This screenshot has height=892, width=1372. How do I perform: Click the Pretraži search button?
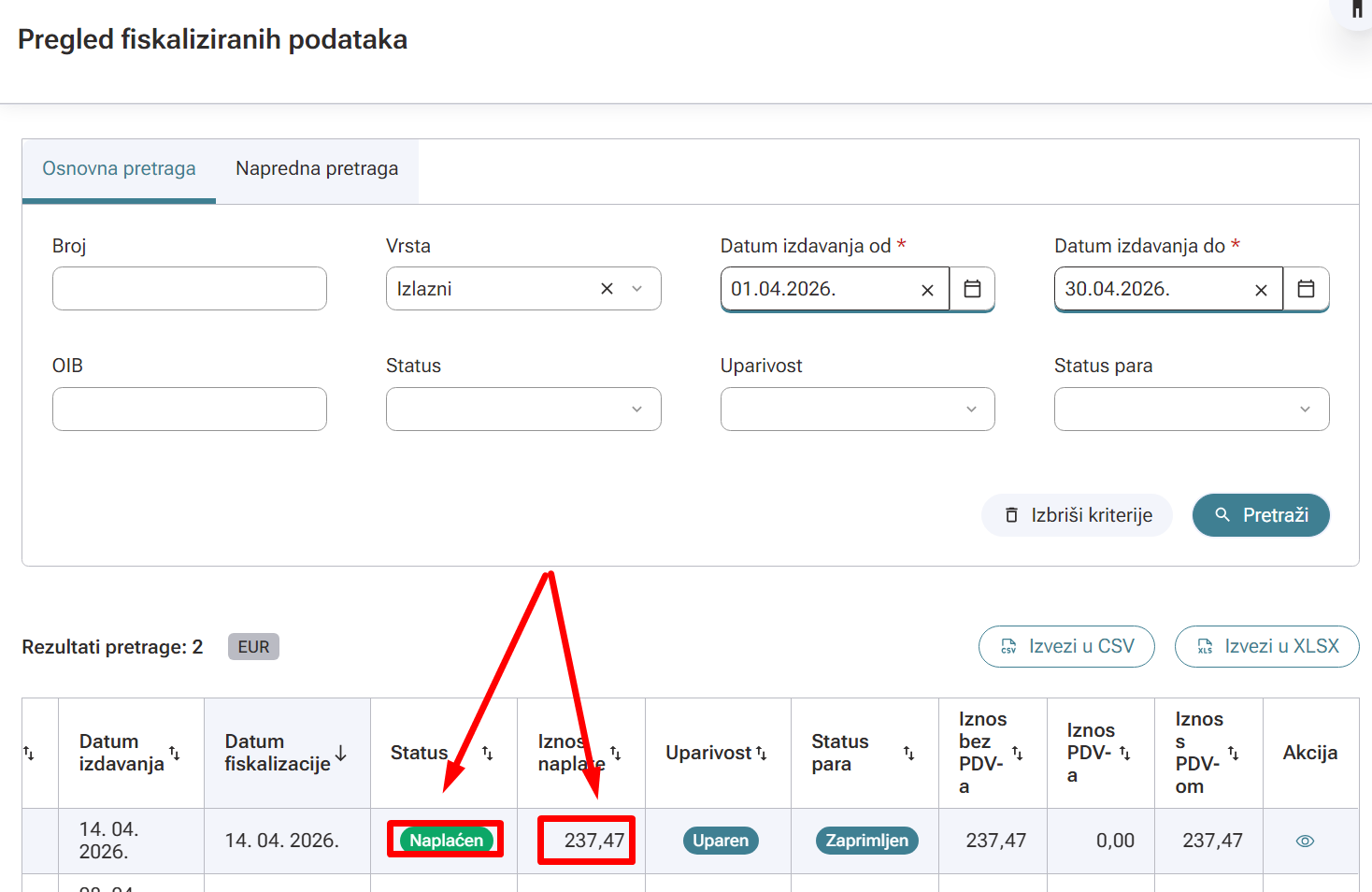coord(1261,515)
